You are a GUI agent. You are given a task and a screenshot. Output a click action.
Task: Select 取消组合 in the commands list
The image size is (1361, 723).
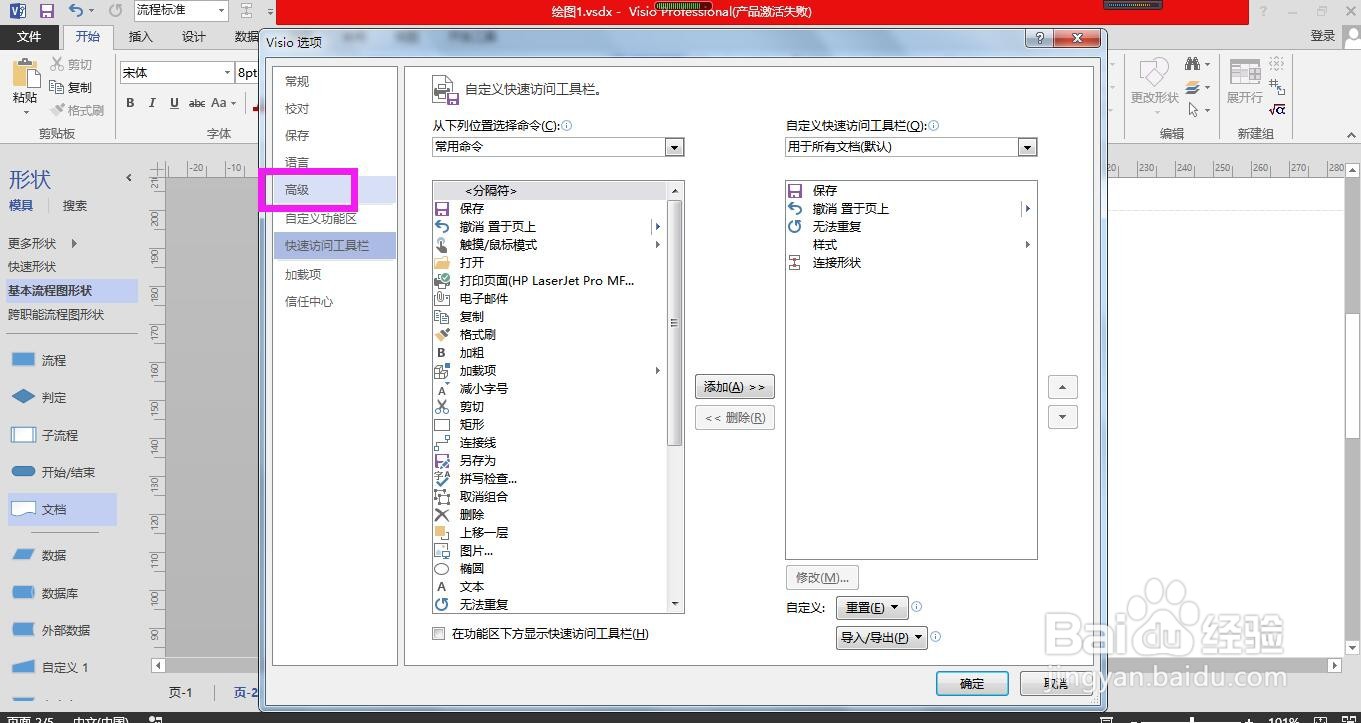tap(484, 496)
